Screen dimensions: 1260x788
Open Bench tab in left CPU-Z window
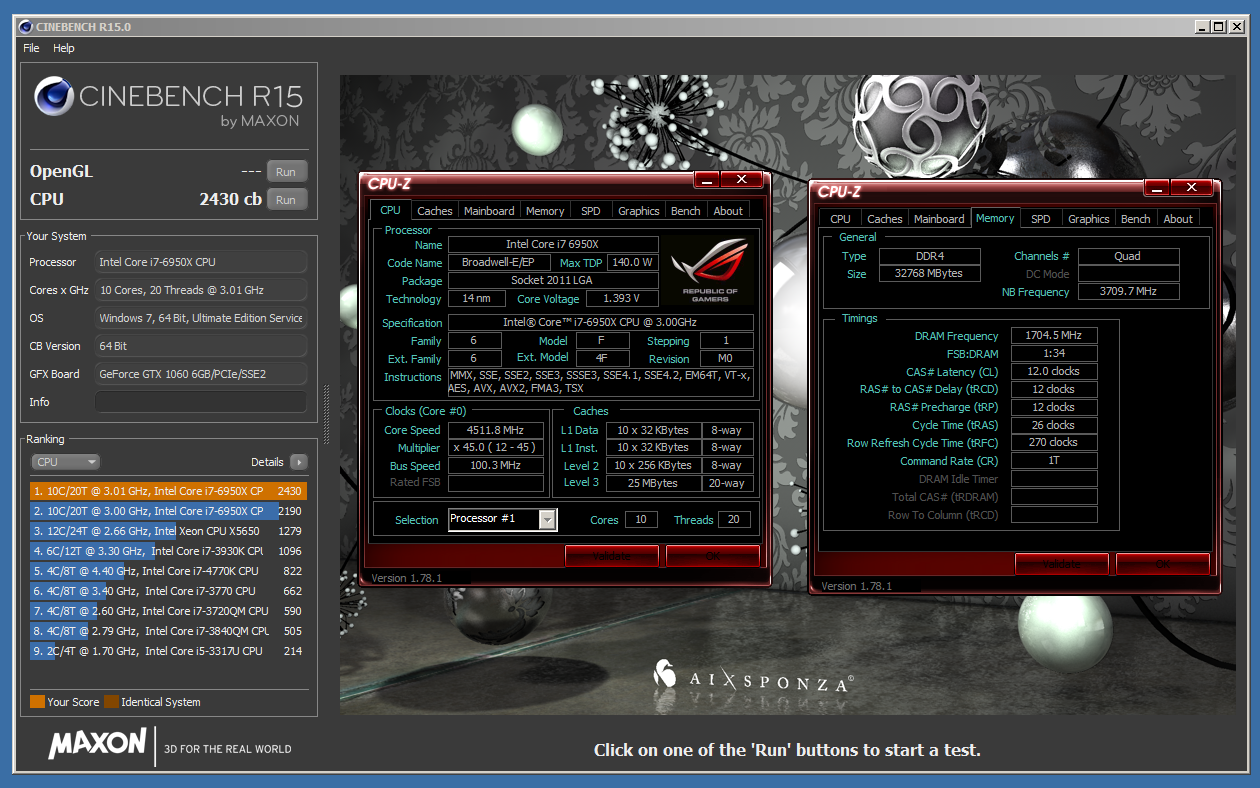pyautogui.click(x=685, y=211)
